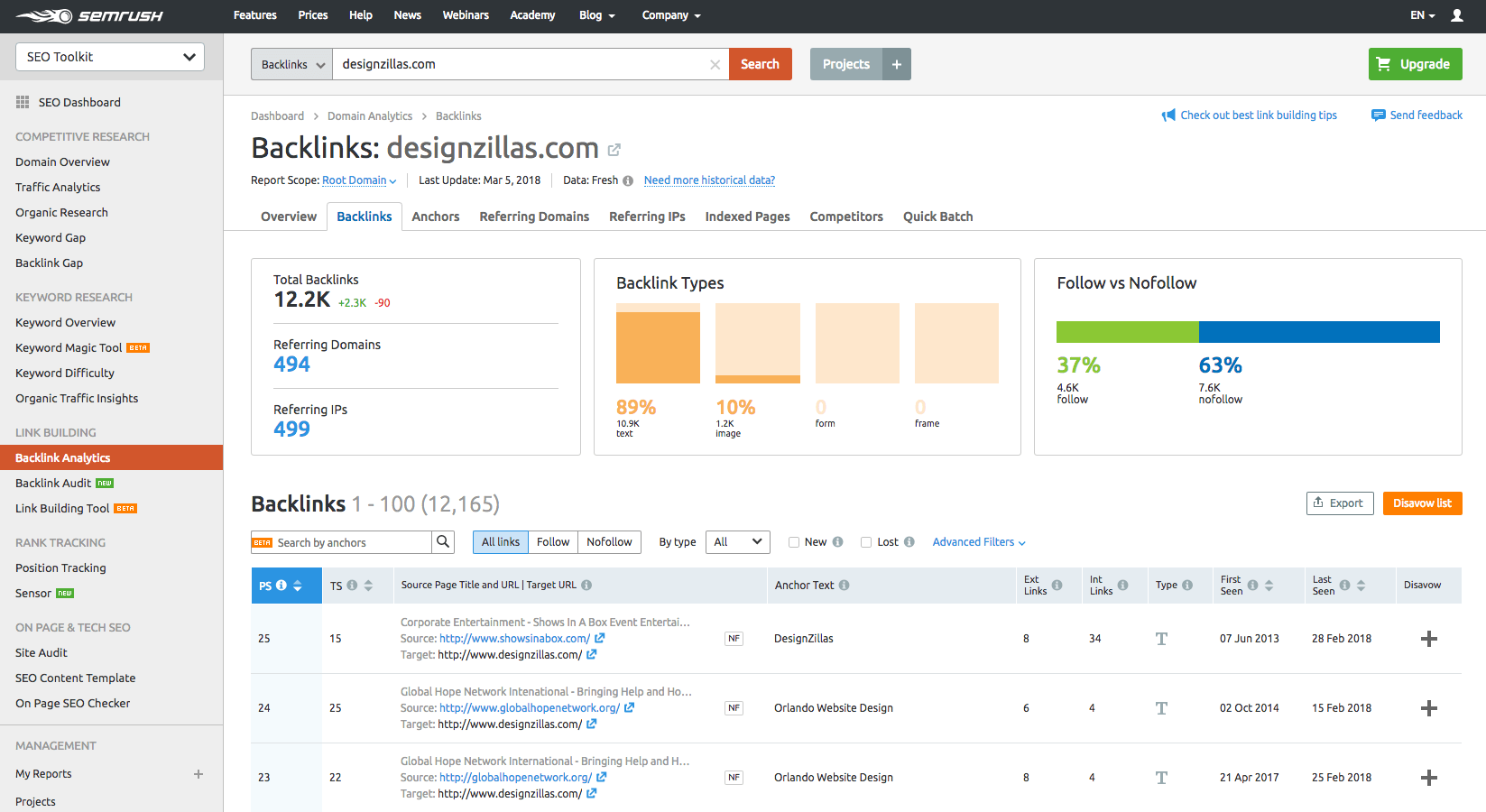Viewport: 1486px width, 812px height.
Task: Expand the Blog menu
Action: (597, 15)
